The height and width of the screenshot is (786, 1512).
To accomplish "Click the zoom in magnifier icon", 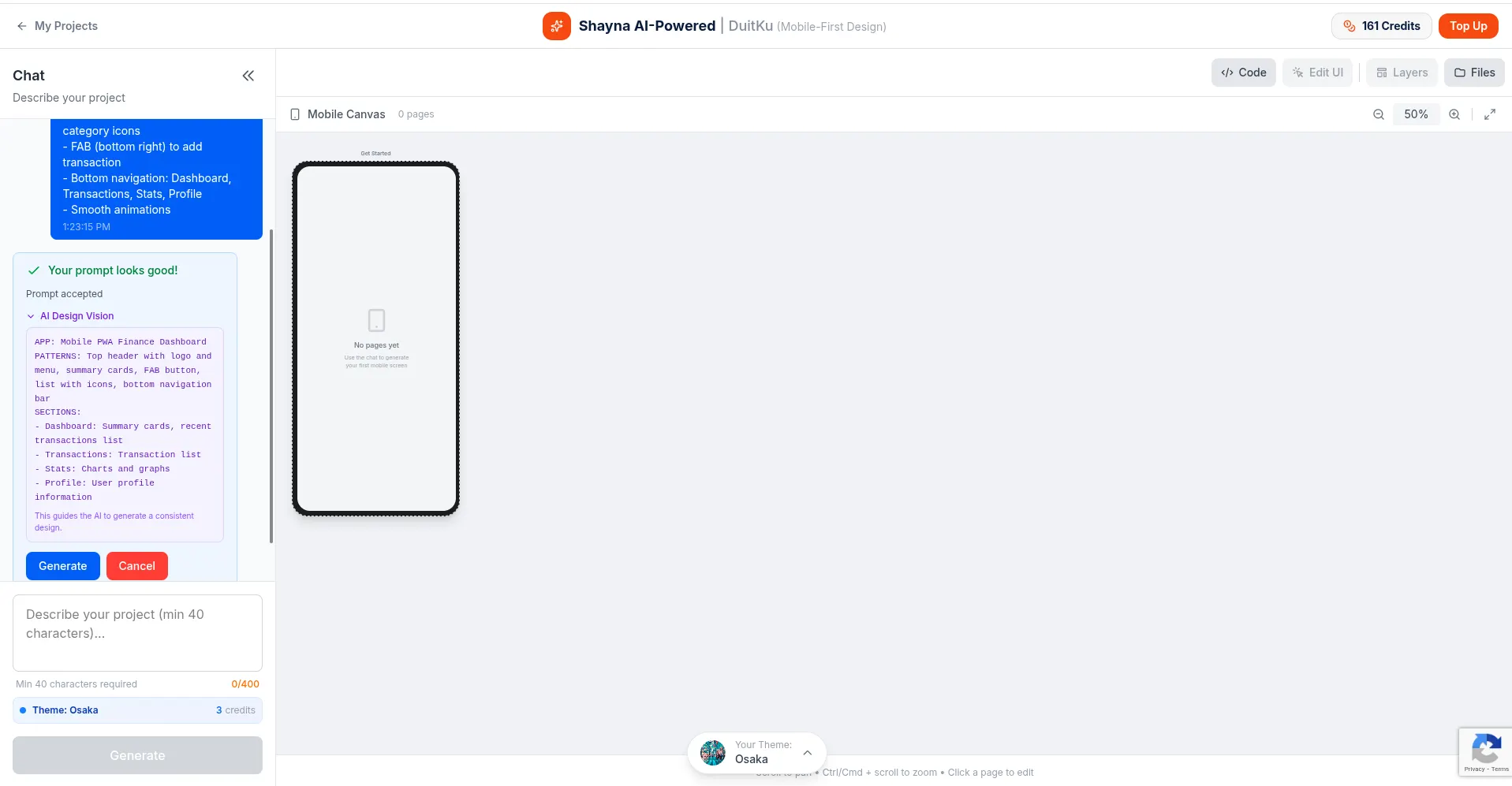I will [x=1454, y=114].
